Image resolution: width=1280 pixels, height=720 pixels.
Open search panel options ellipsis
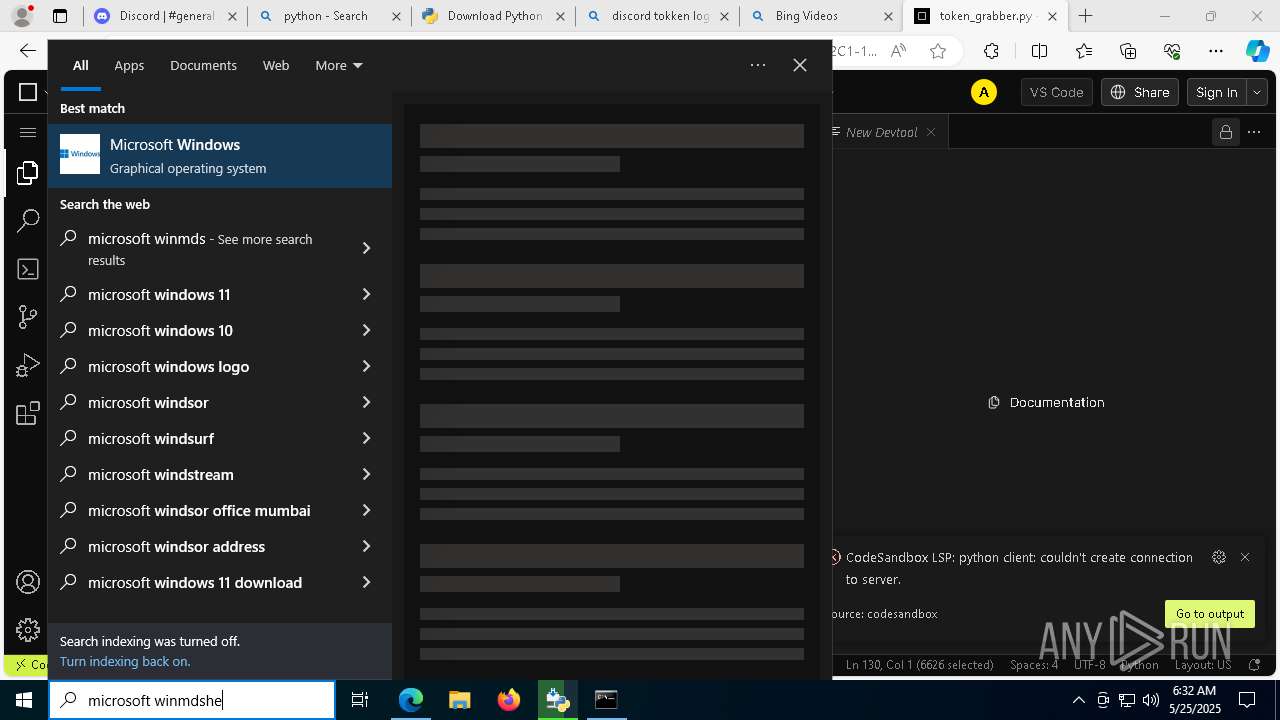pos(758,65)
